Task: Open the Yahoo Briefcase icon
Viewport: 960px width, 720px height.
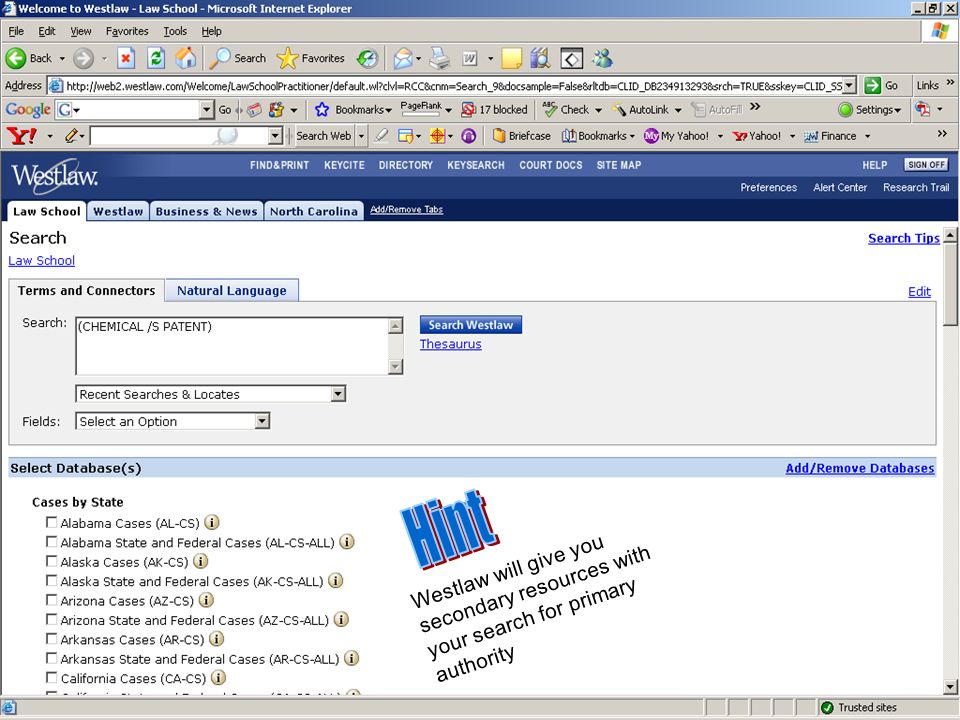Action: click(x=499, y=135)
